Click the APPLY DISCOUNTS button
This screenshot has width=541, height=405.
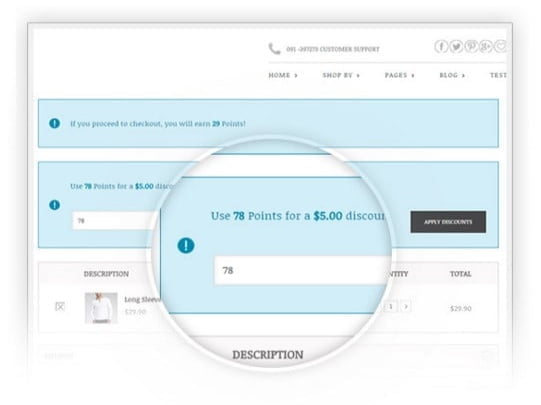(x=448, y=222)
